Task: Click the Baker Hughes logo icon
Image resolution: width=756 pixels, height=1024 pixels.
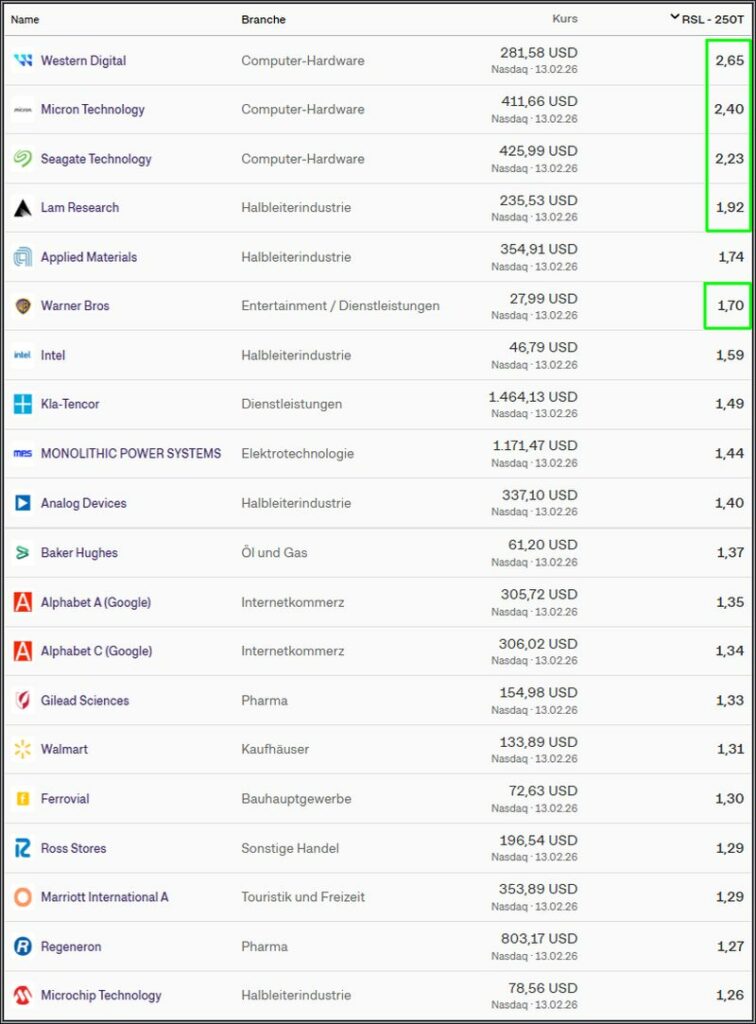Action: click(23, 553)
